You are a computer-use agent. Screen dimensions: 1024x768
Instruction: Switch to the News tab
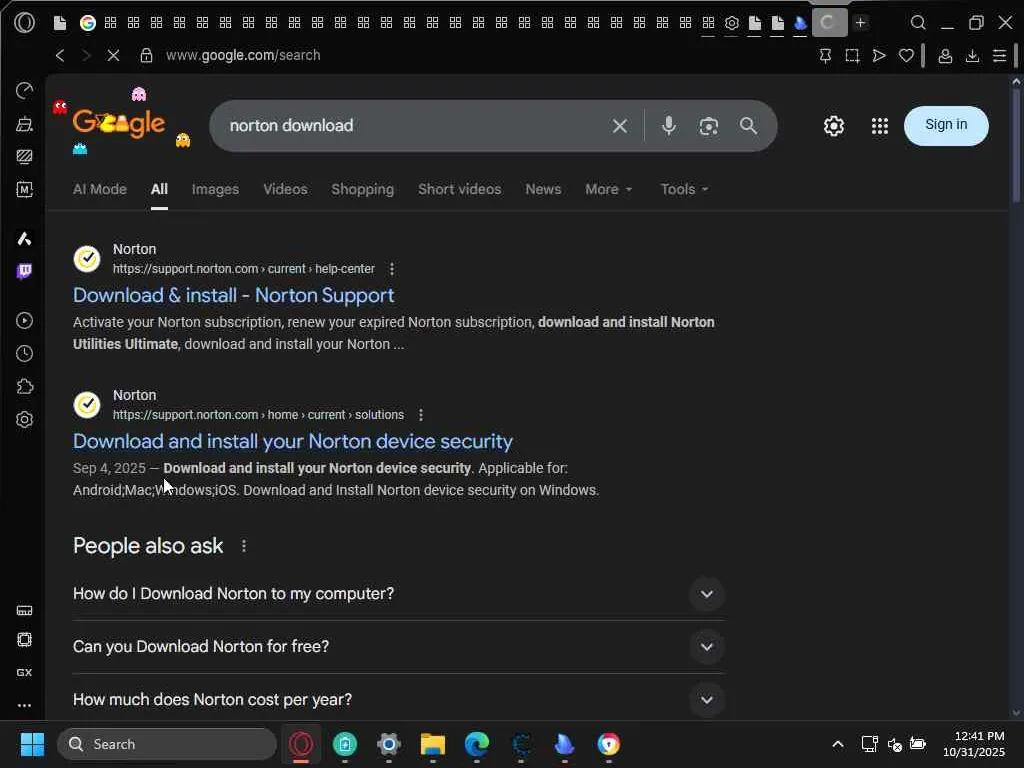click(x=543, y=189)
